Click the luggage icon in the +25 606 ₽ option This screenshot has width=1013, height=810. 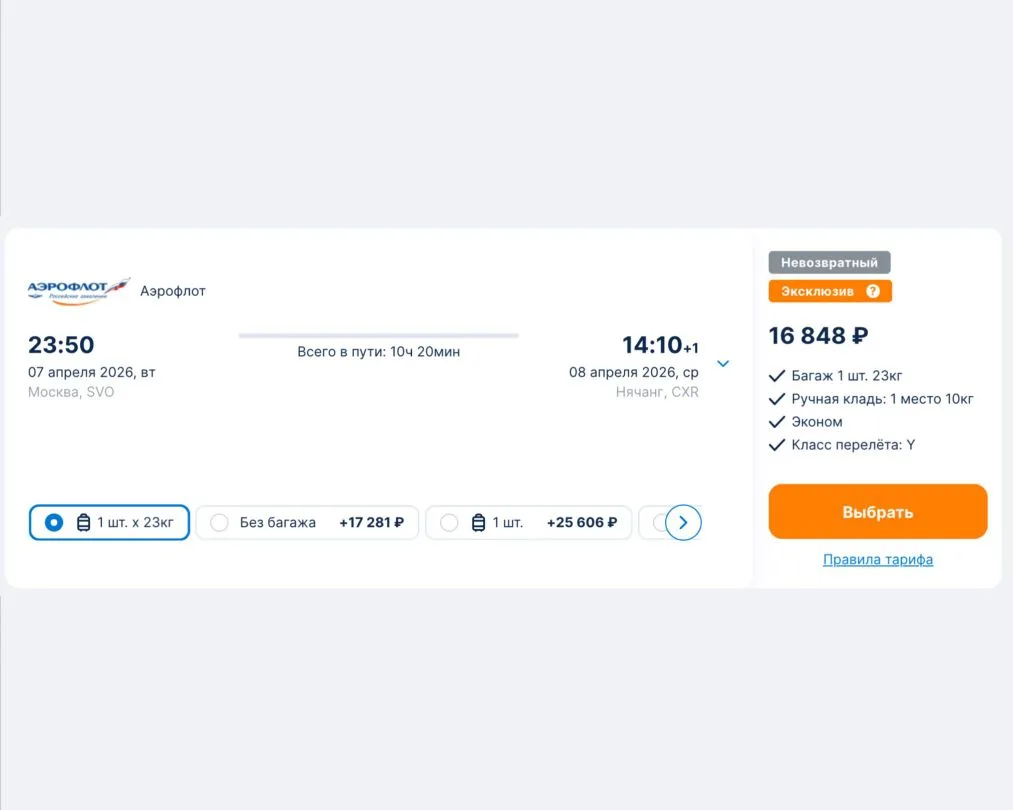(478, 522)
